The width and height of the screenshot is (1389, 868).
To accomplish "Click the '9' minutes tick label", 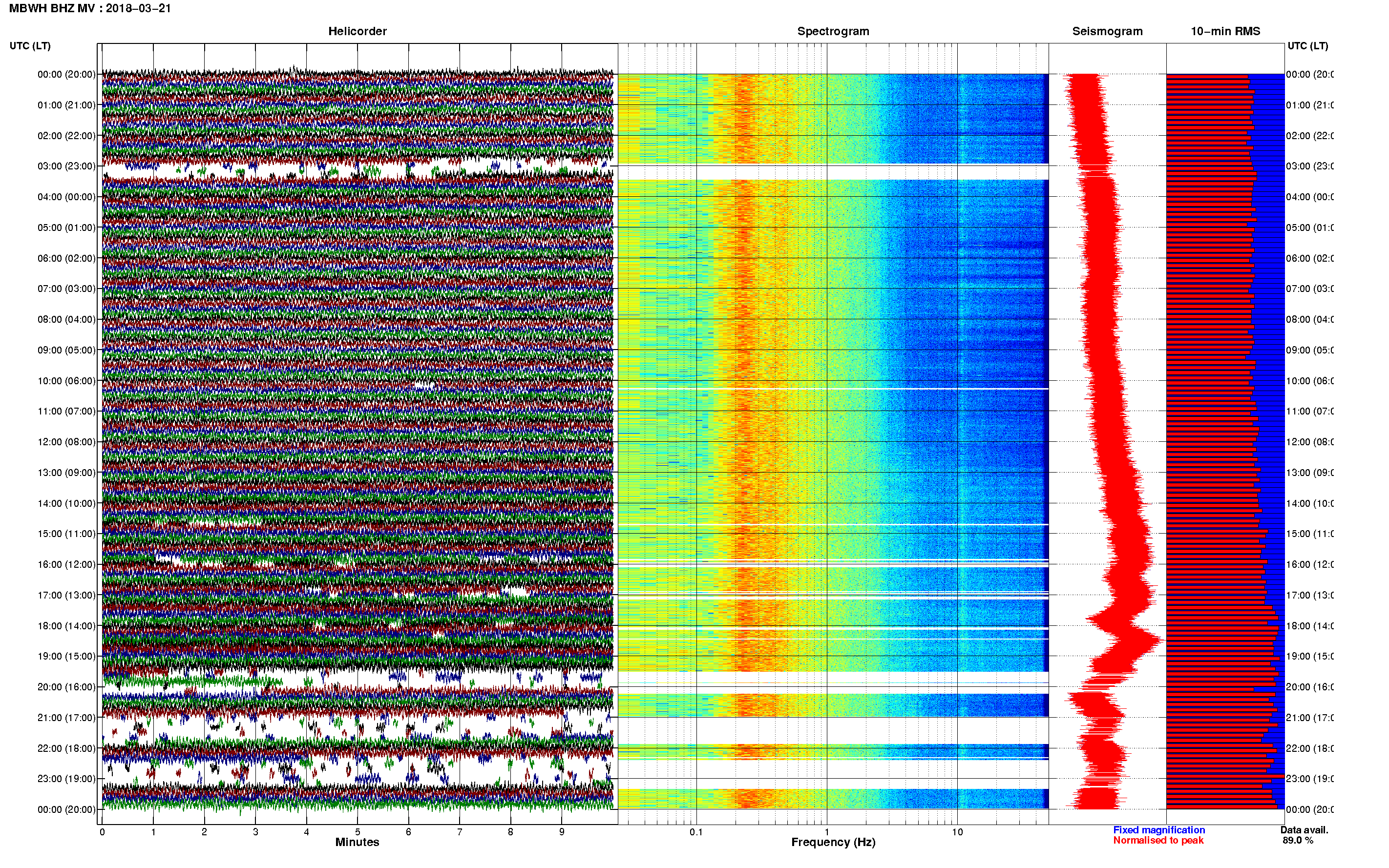I will click(562, 832).
